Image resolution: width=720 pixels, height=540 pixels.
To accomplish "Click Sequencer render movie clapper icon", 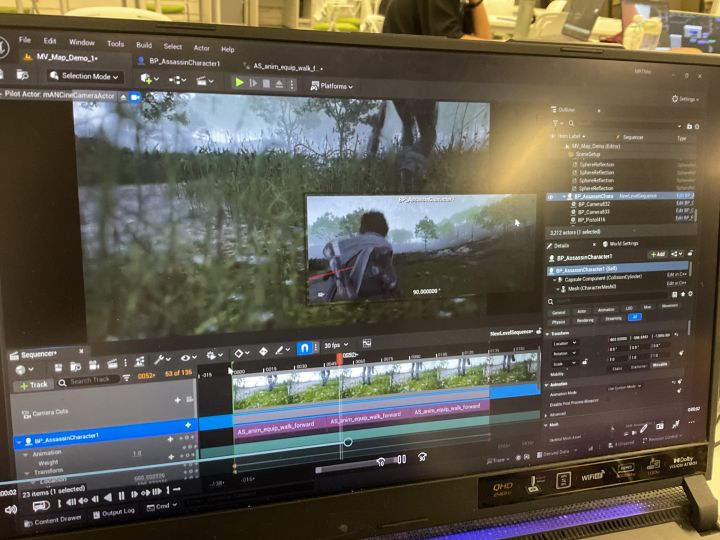I will click(x=112, y=364).
